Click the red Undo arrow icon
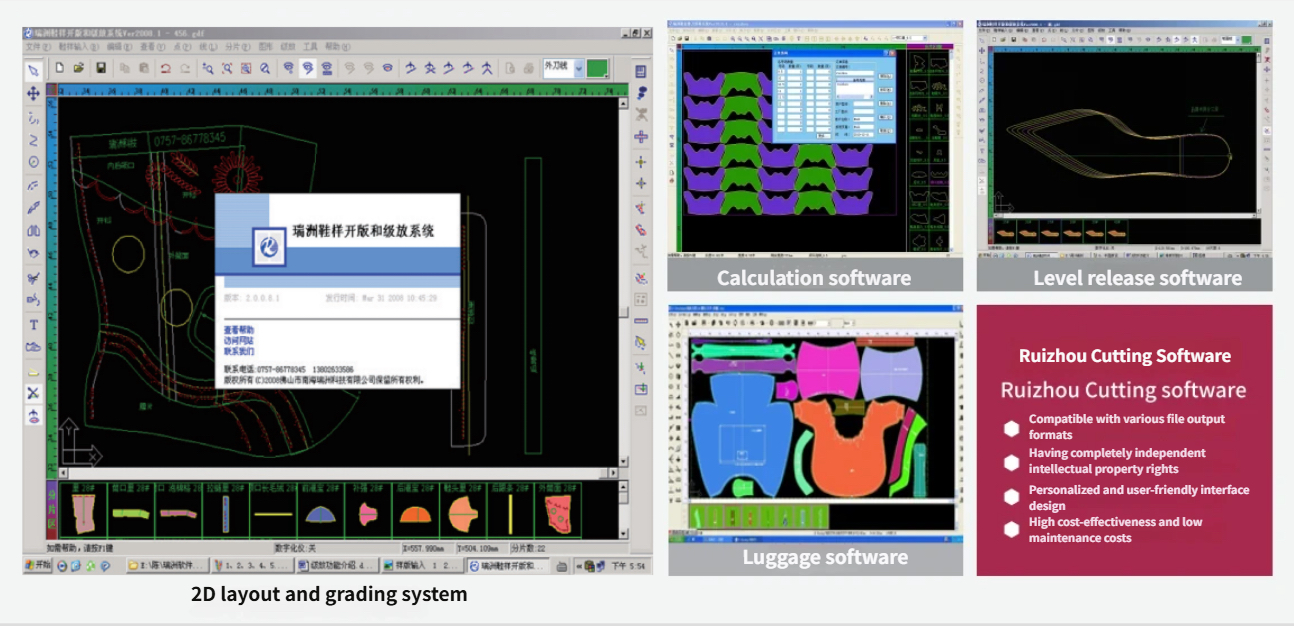Viewport: 1294px width, 626px height. [166, 68]
